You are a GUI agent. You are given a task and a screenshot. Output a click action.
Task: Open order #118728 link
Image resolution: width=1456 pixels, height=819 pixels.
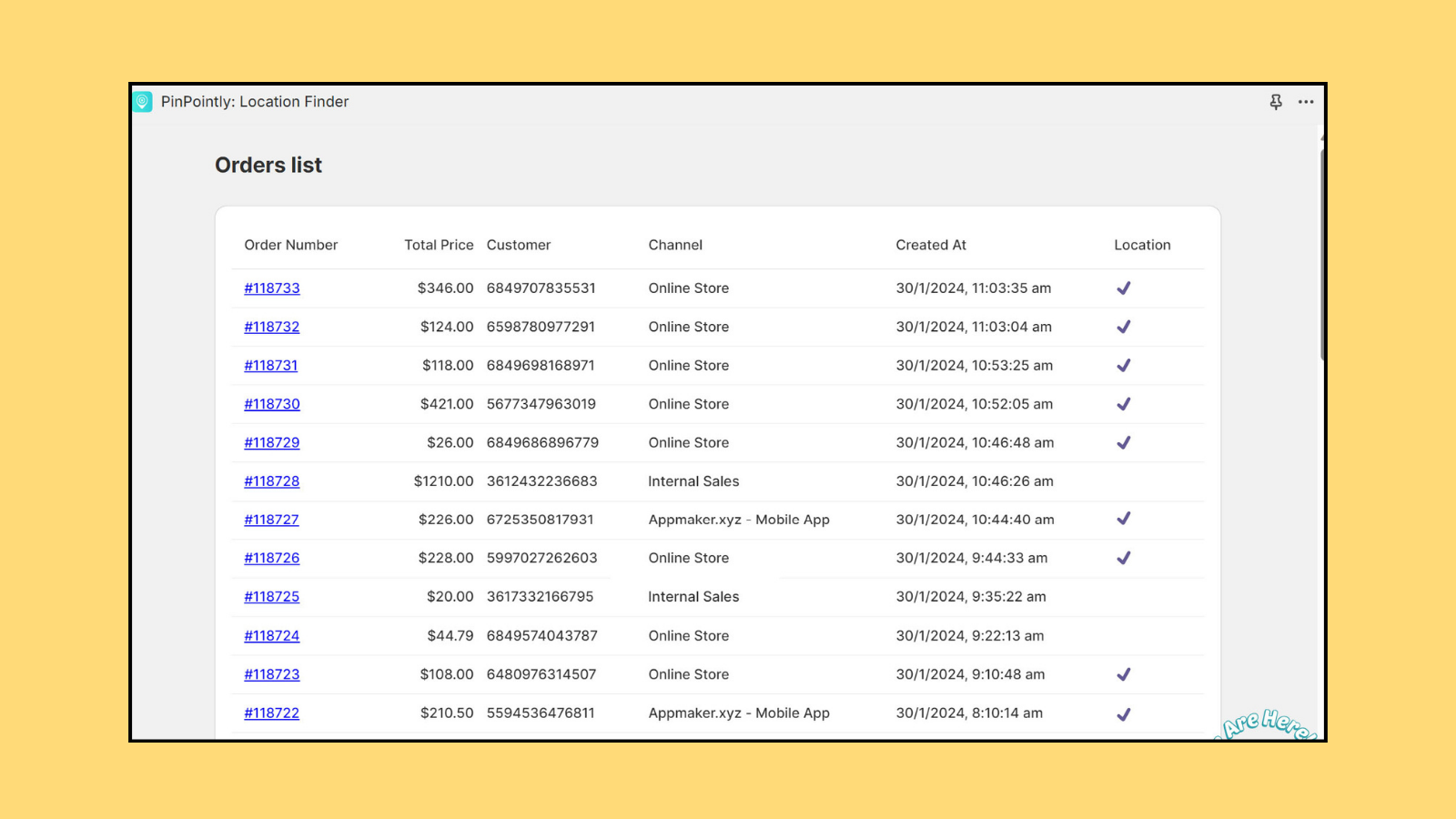click(272, 481)
